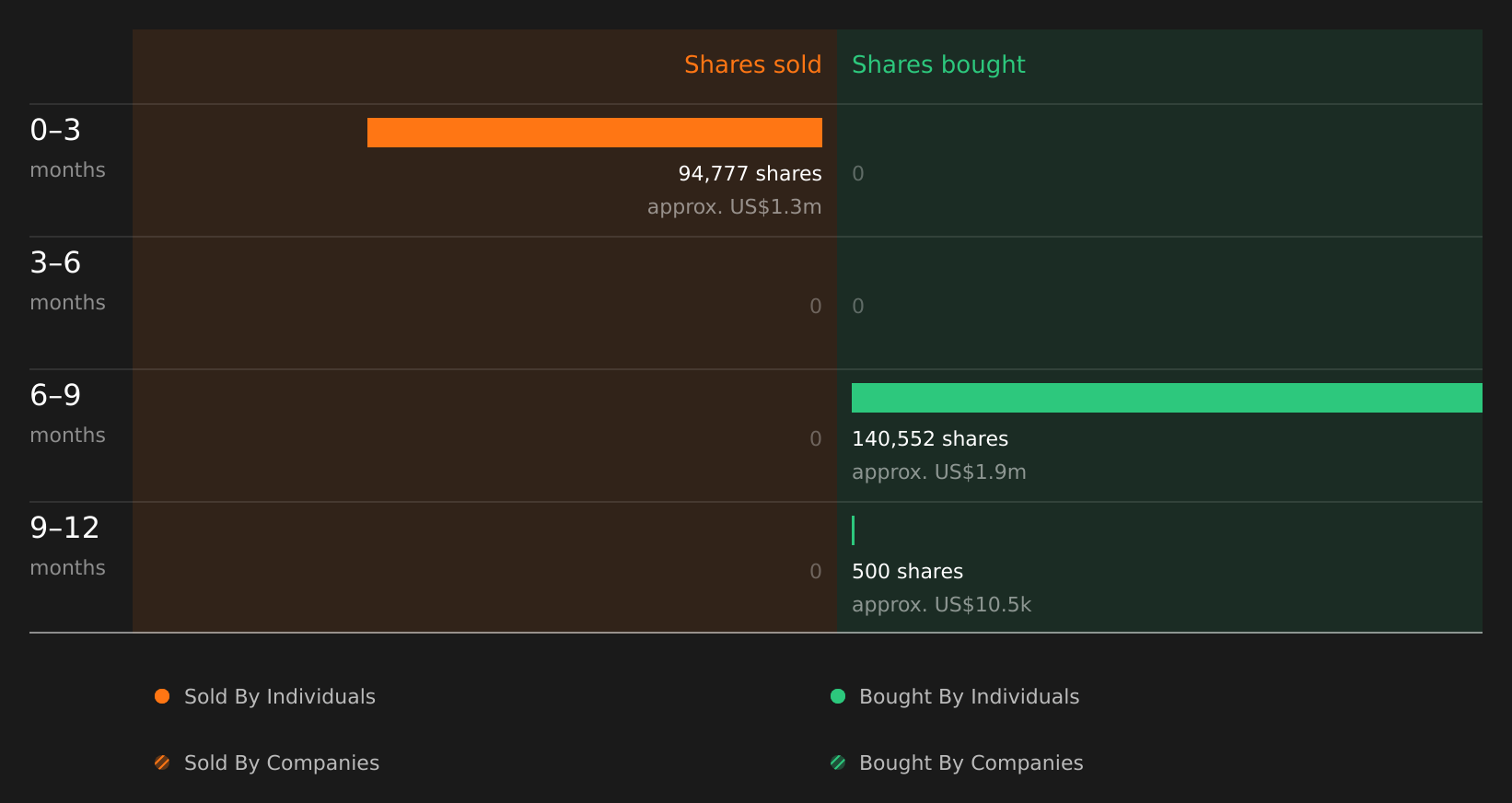This screenshot has height=803, width=1512.
Task: Select the Bought By Individuals legend label
Action: point(970,697)
